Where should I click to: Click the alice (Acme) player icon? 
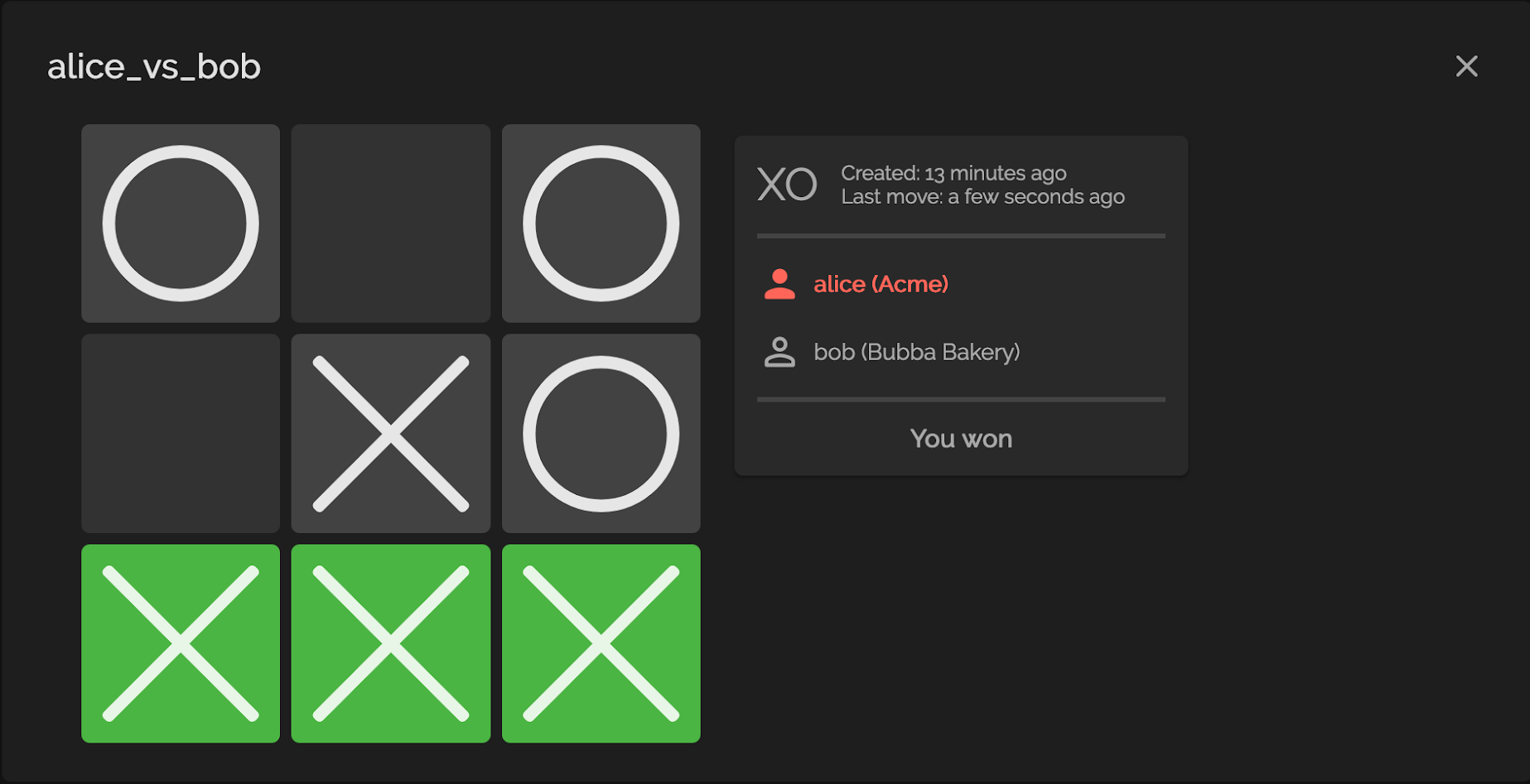tap(779, 284)
